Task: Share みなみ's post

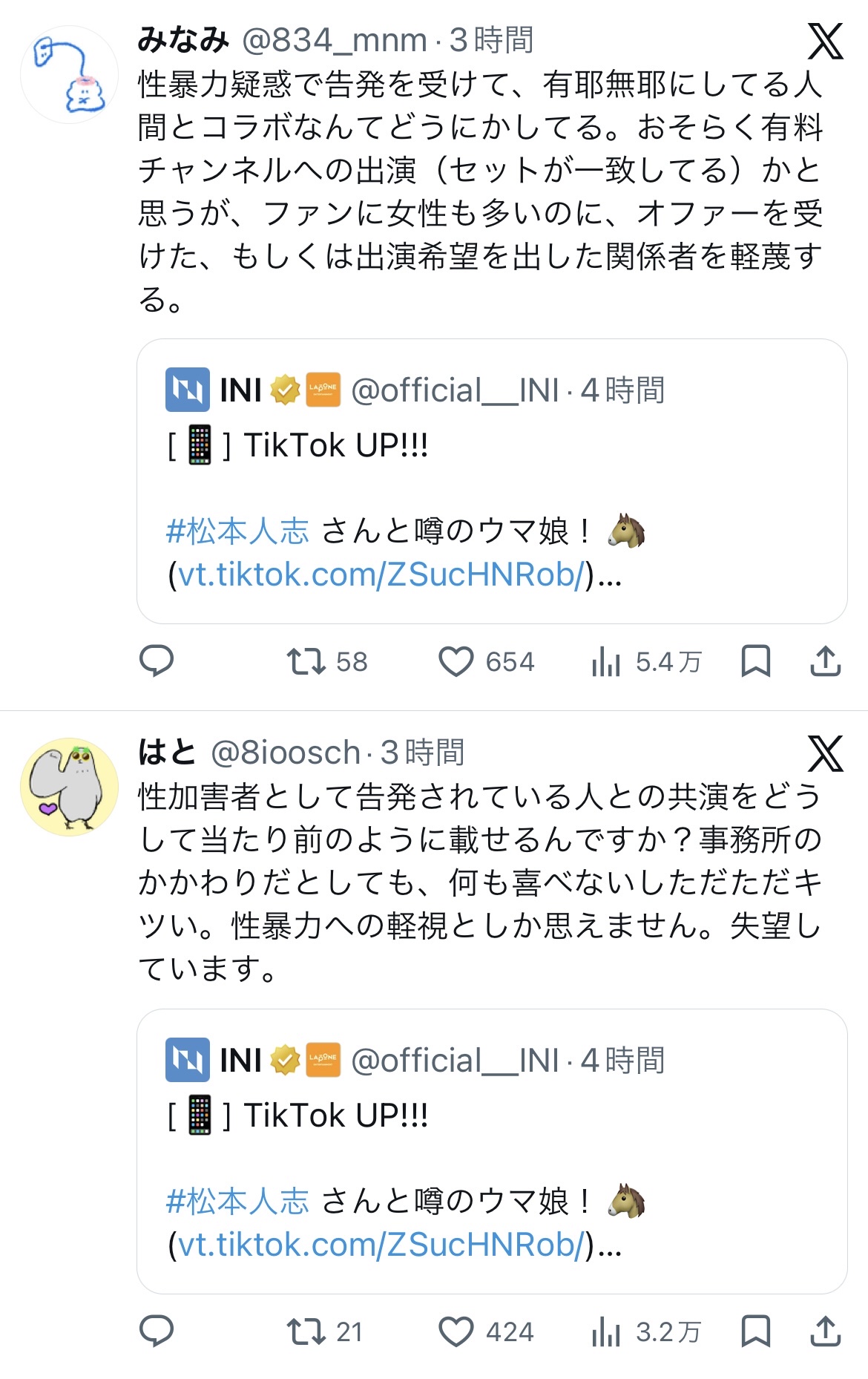Action: (x=825, y=661)
